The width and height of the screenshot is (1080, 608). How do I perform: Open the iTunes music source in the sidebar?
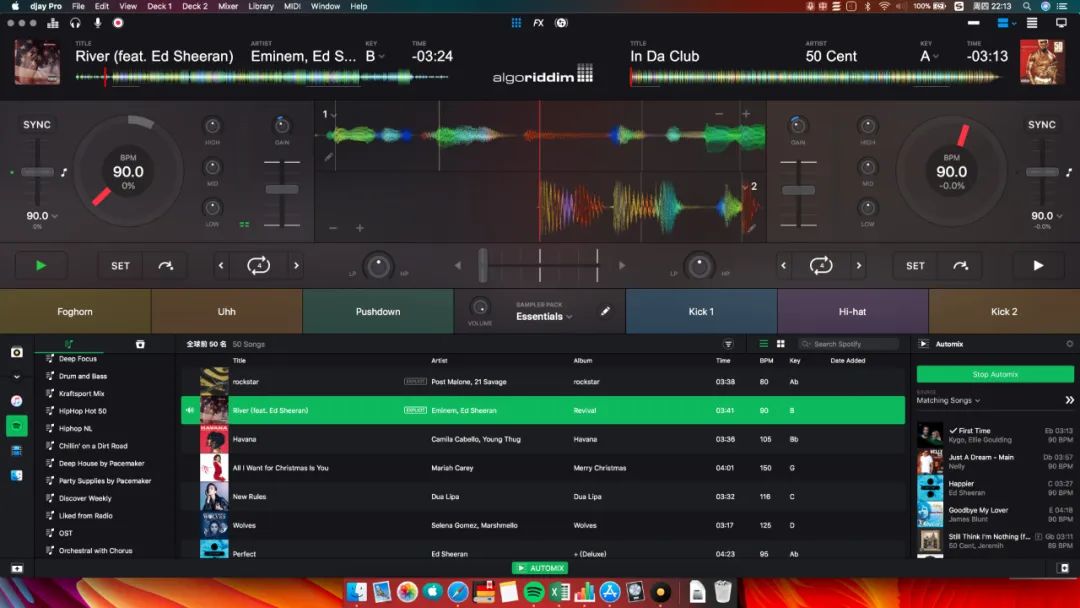[17, 401]
